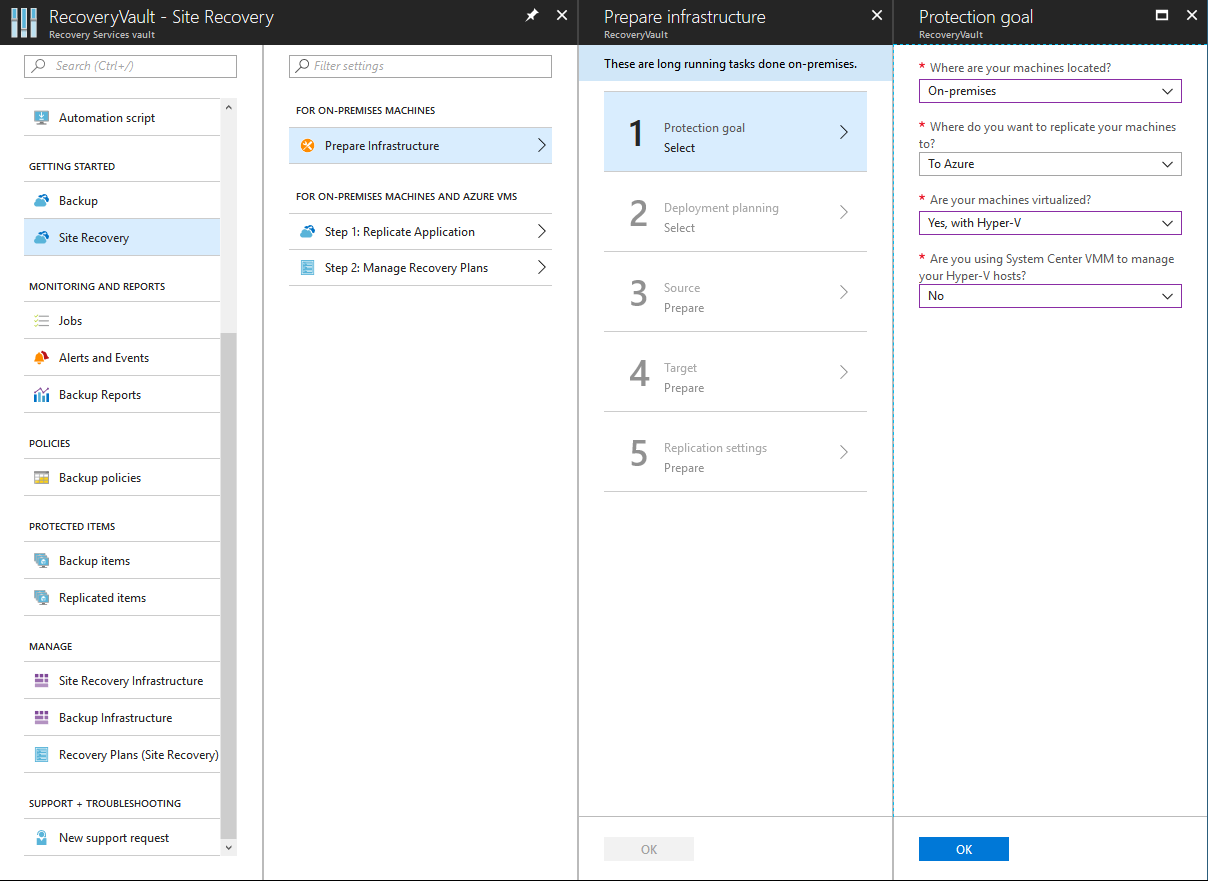Click the sidebar scroll down arrow
This screenshot has width=1208, height=881.
point(229,847)
